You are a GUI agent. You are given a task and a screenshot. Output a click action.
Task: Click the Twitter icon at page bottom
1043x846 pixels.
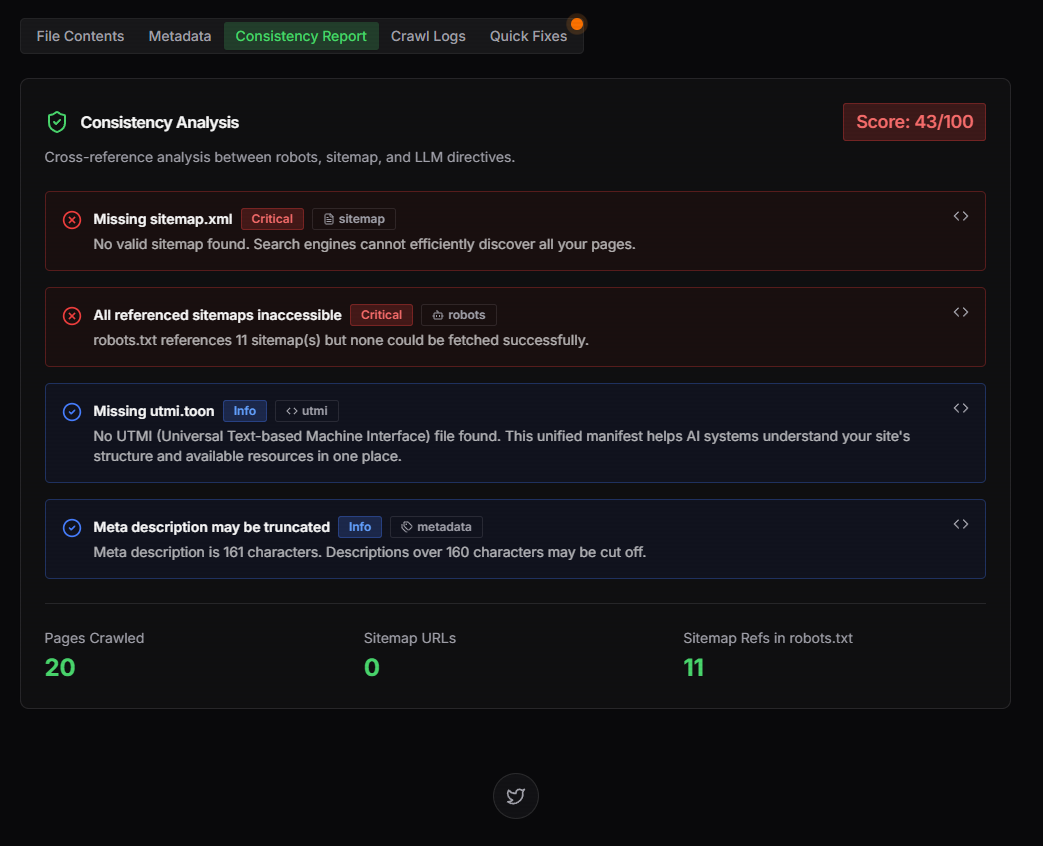click(515, 796)
